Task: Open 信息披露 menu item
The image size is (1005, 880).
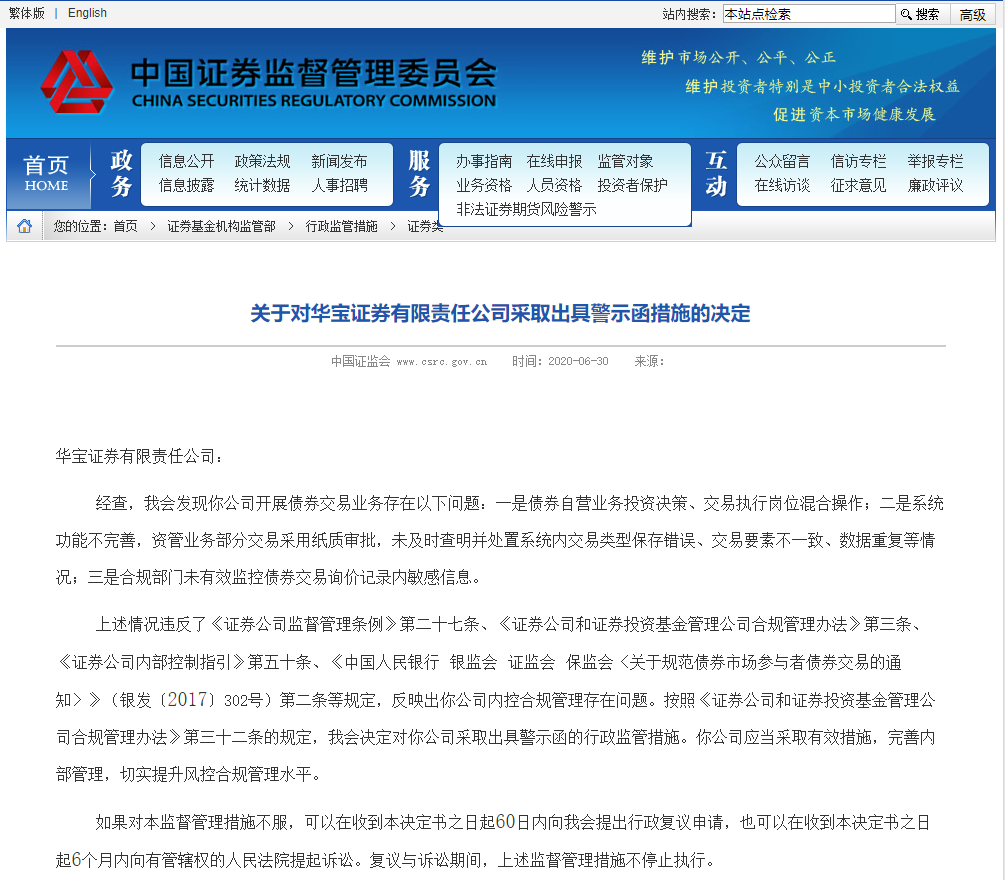Action: coord(187,185)
